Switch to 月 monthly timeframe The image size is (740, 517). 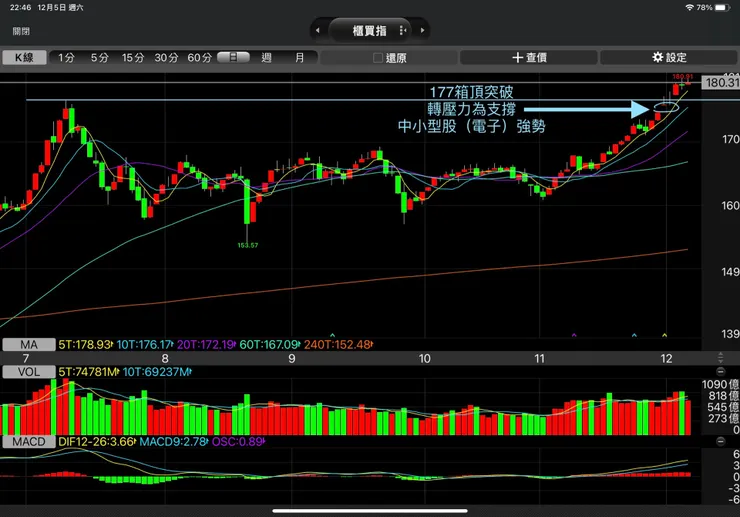coord(300,58)
